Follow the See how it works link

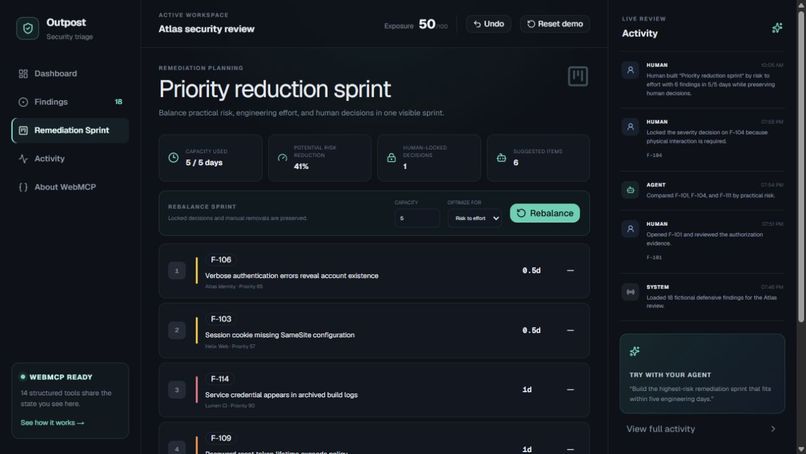(52, 423)
